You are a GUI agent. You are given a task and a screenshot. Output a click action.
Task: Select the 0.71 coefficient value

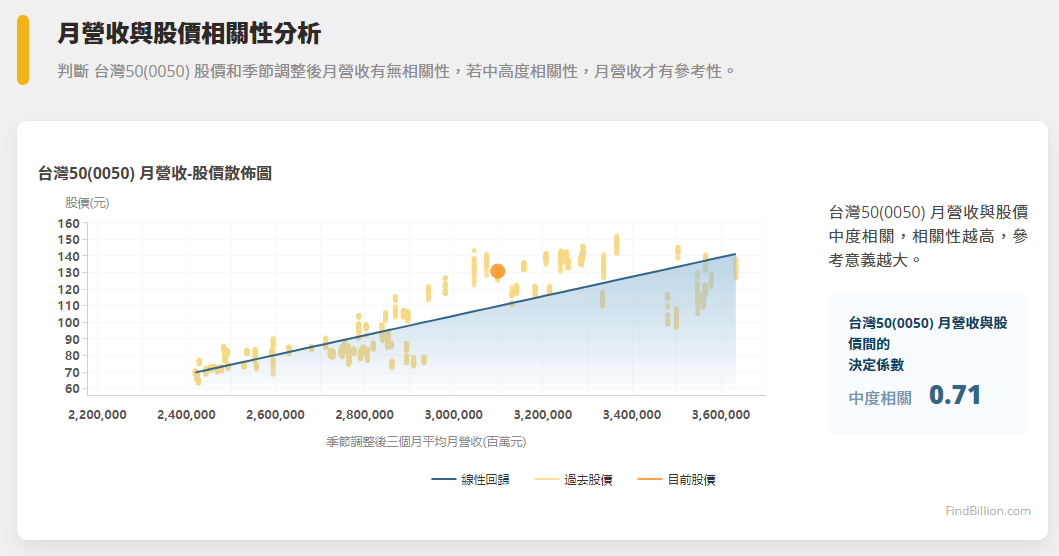(x=955, y=395)
